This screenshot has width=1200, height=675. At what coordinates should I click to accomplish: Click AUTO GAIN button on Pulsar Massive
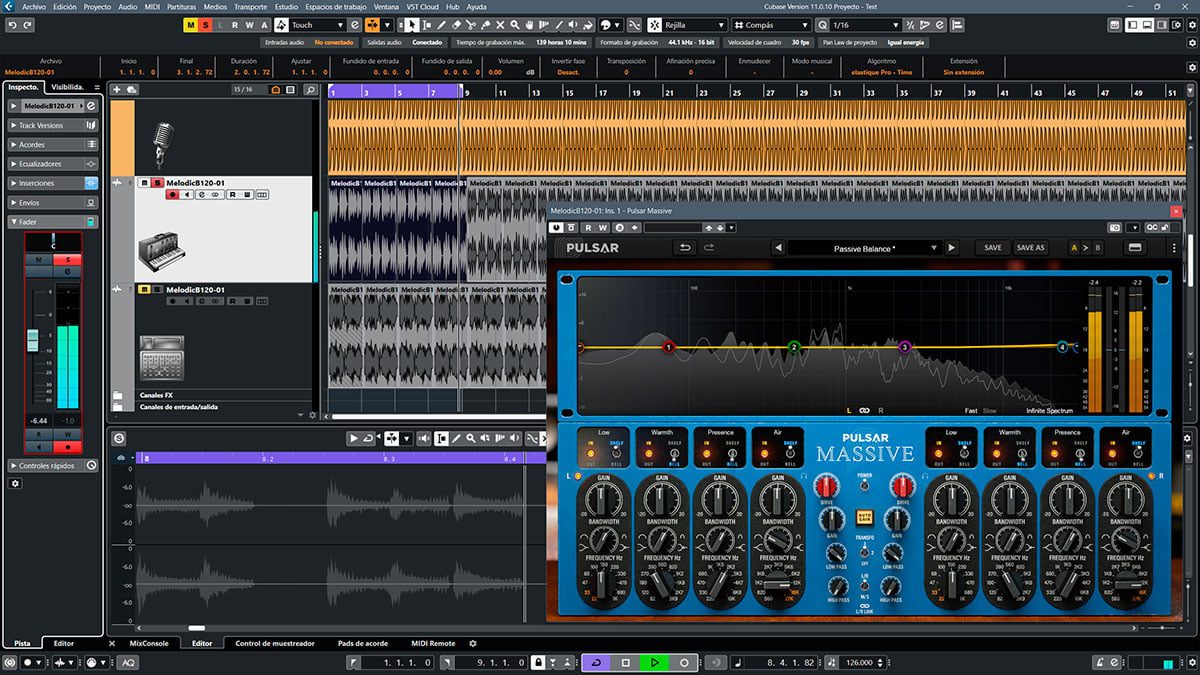(866, 516)
